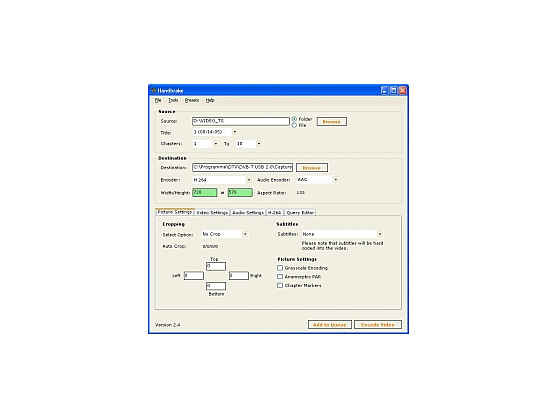Image resolution: width=557 pixels, height=418 pixels.
Task: Open the Presets menu
Action: point(192,101)
